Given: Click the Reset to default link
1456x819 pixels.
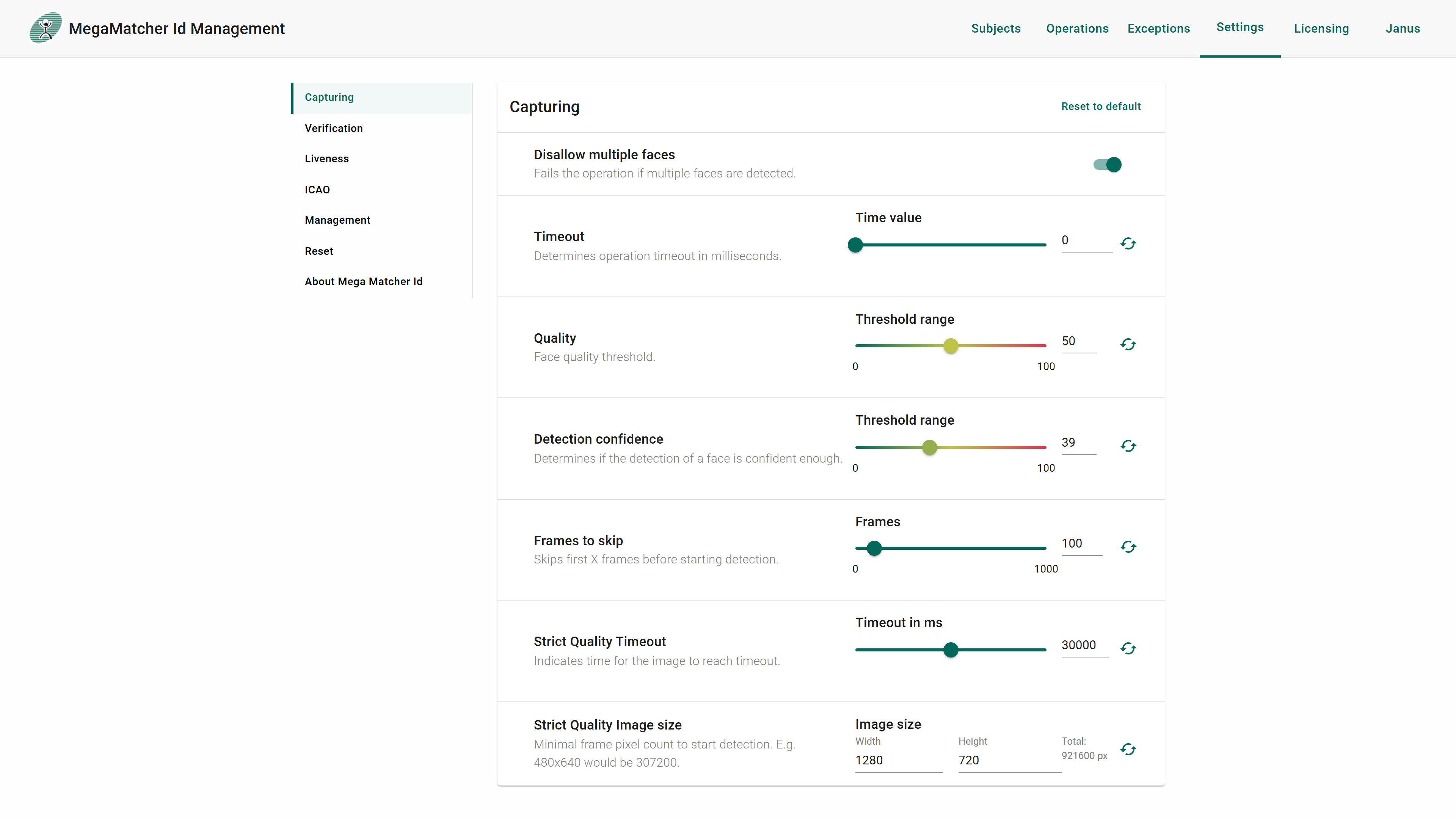Looking at the screenshot, I should [x=1101, y=106].
